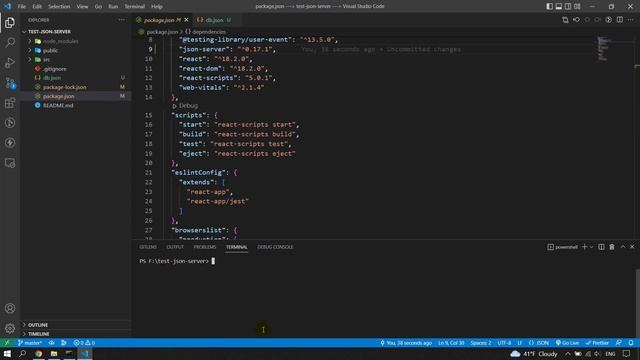Image resolution: width=640 pixels, height=360 pixels.
Task: Switch to the DEBUG CONSOLE panel tab
Action: (275, 247)
